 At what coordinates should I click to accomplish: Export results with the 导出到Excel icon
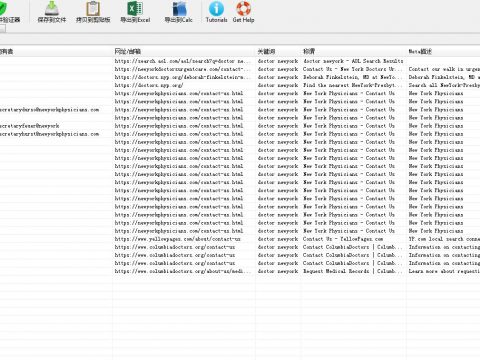coord(135,12)
